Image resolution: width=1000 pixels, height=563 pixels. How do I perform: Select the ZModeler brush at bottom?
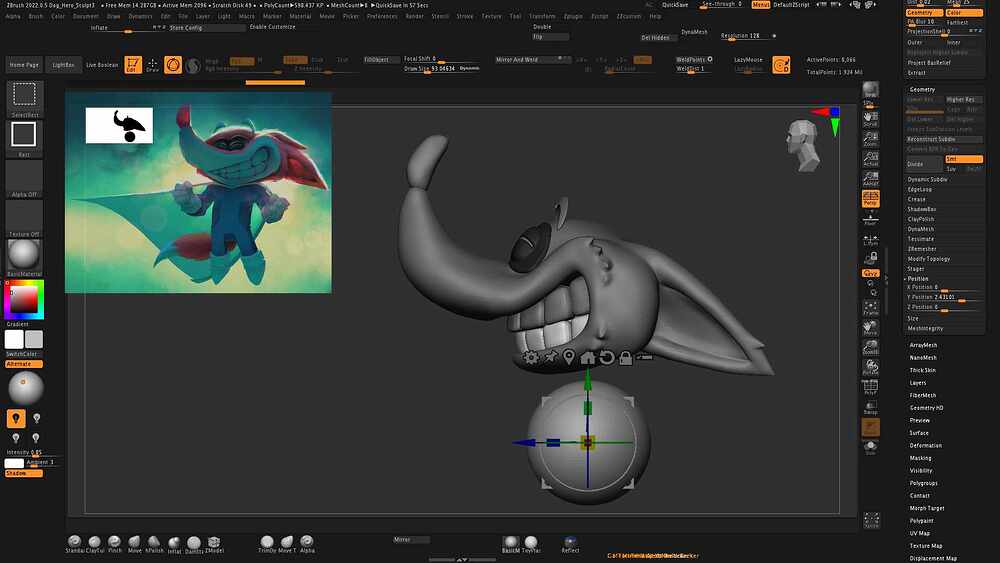(214, 543)
